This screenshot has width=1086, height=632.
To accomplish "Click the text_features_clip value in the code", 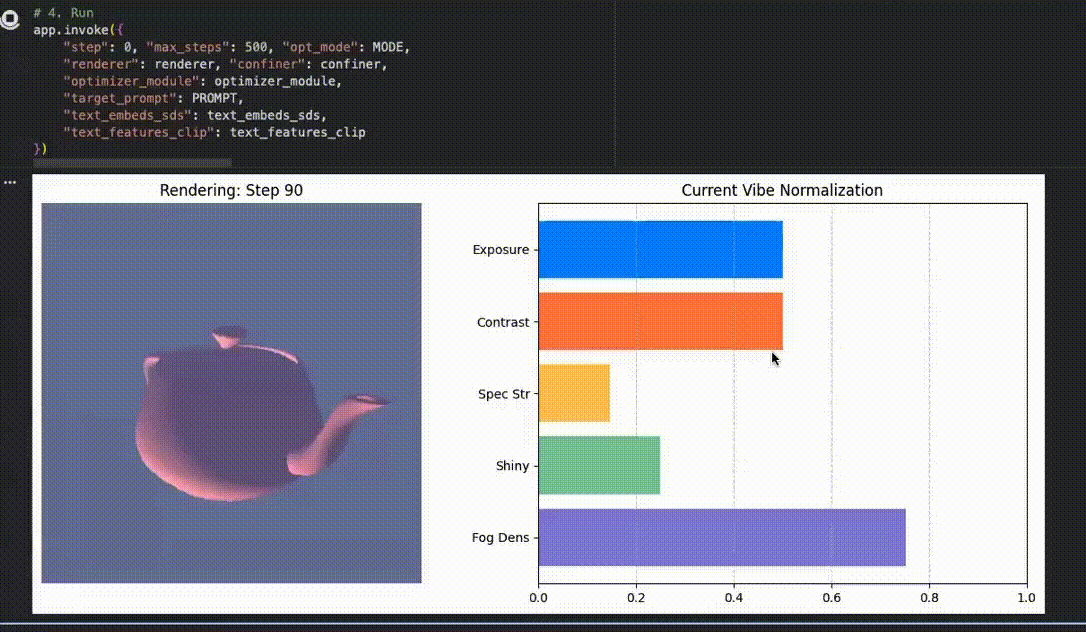I will tap(298, 132).
